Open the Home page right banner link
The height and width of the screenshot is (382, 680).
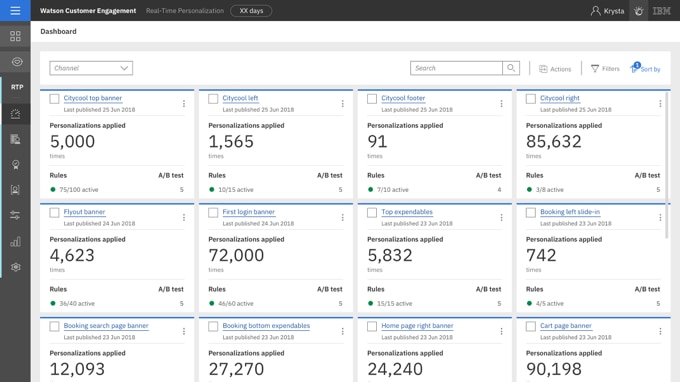pyautogui.click(x=417, y=325)
